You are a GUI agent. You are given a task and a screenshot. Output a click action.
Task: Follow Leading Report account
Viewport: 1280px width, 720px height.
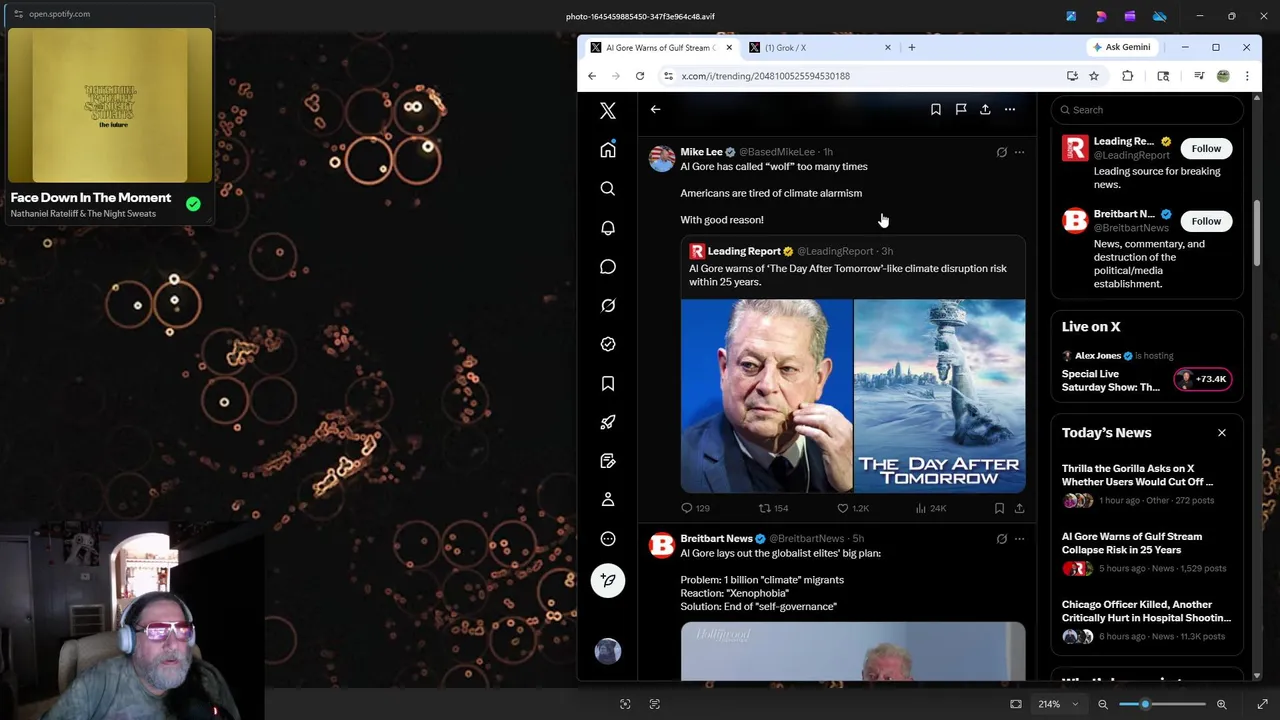click(x=1206, y=148)
